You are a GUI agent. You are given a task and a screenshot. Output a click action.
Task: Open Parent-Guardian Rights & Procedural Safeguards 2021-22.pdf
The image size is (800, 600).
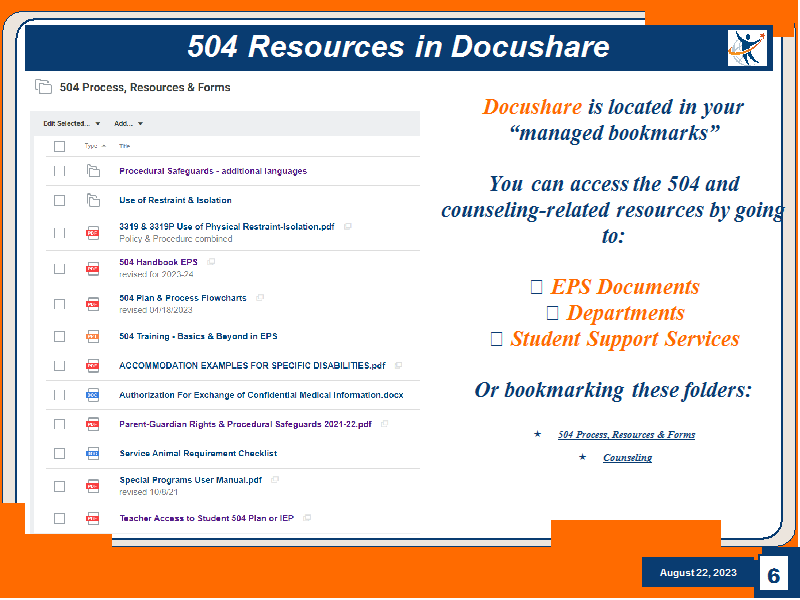point(245,424)
